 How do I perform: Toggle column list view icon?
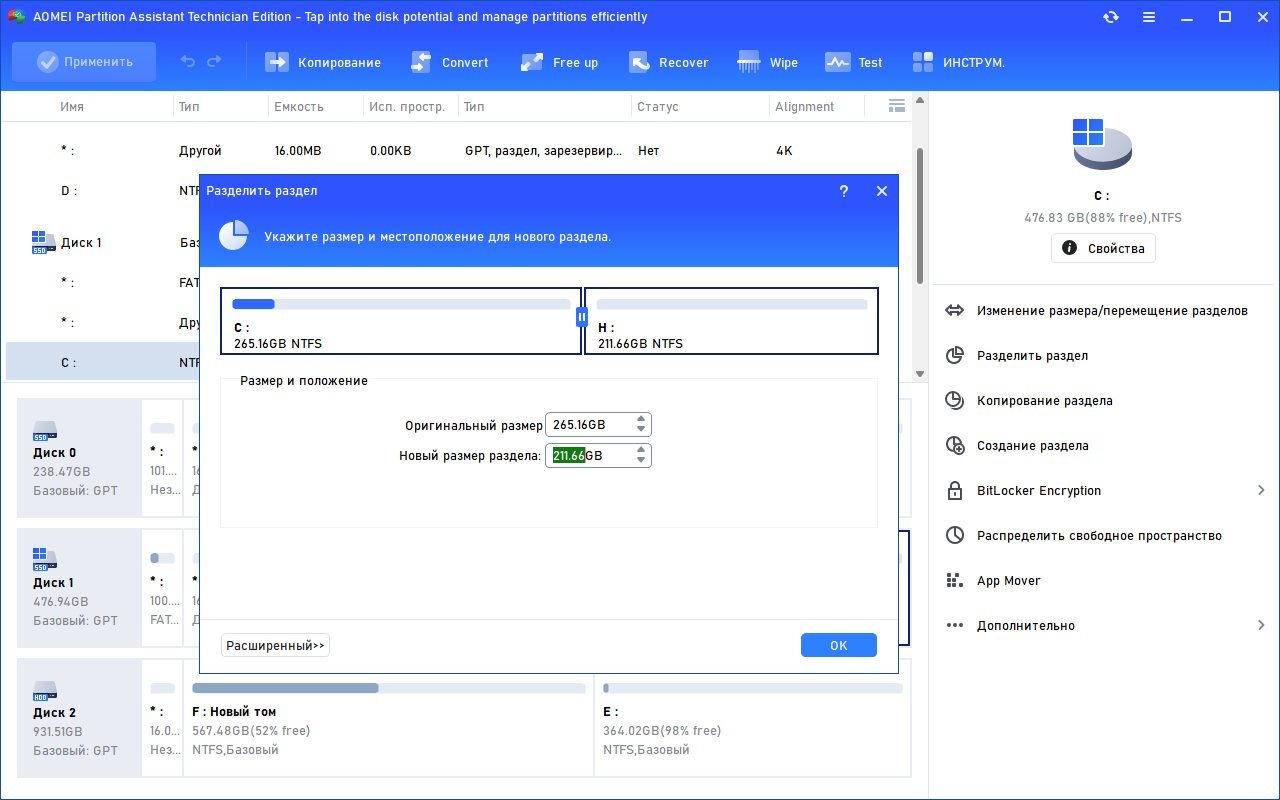tap(896, 106)
